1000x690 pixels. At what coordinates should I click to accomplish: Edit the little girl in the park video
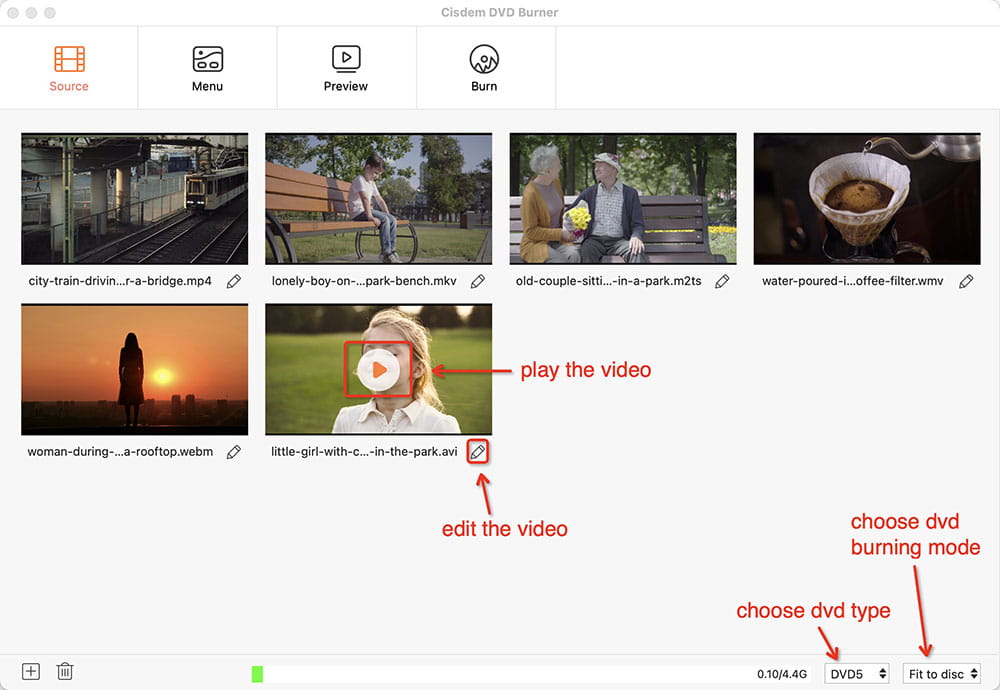point(478,452)
